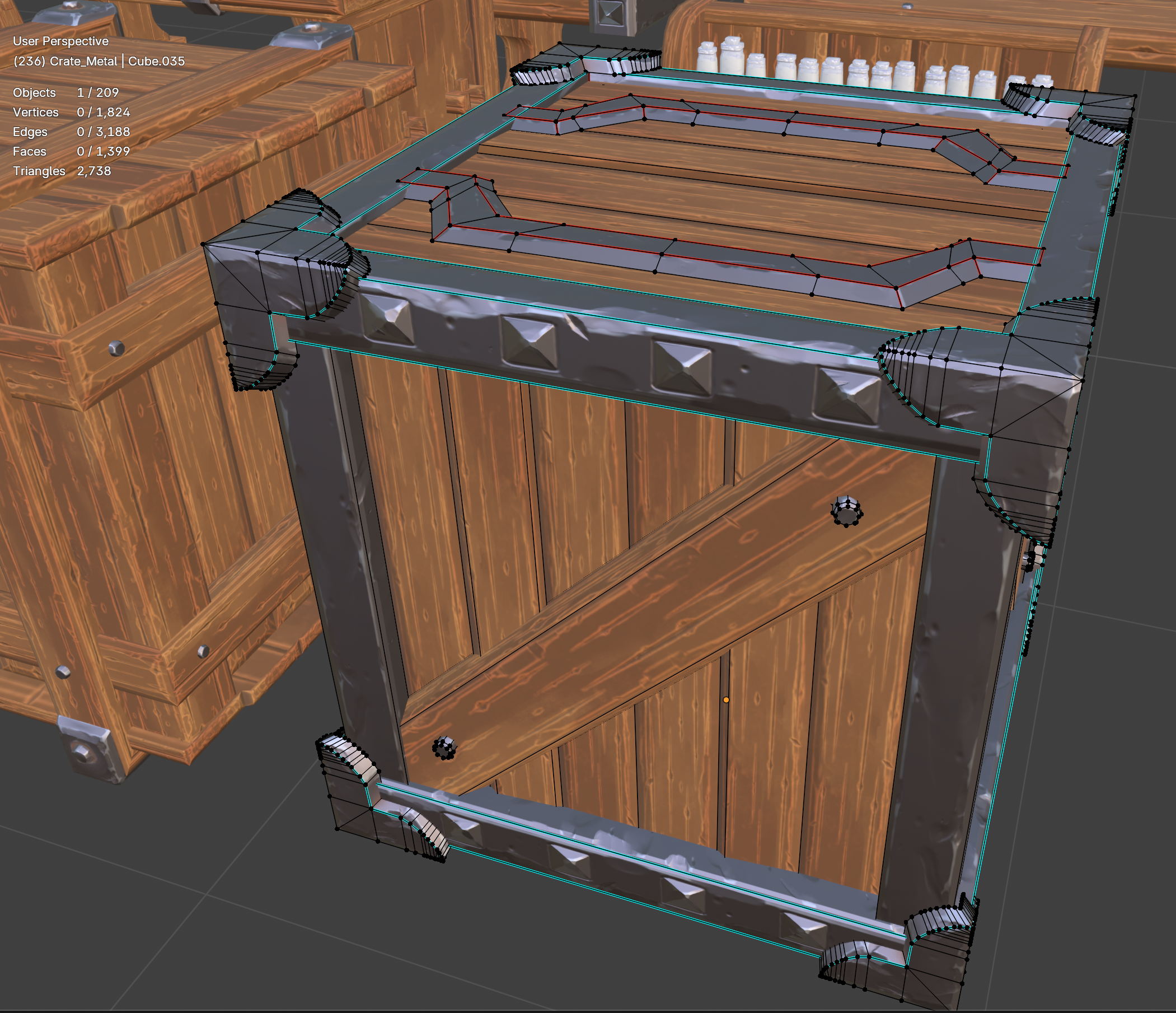Click the tallest white bottle in background row
This screenshot has width=1176, height=1013.
(732, 55)
